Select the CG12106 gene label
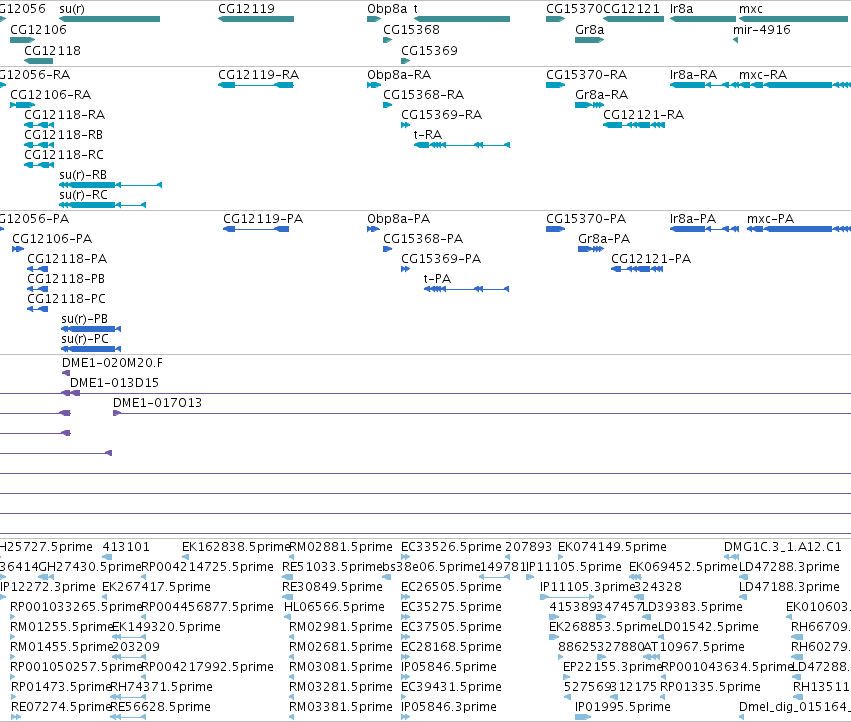The height and width of the screenshot is (722, 851). tap(39, 29)
